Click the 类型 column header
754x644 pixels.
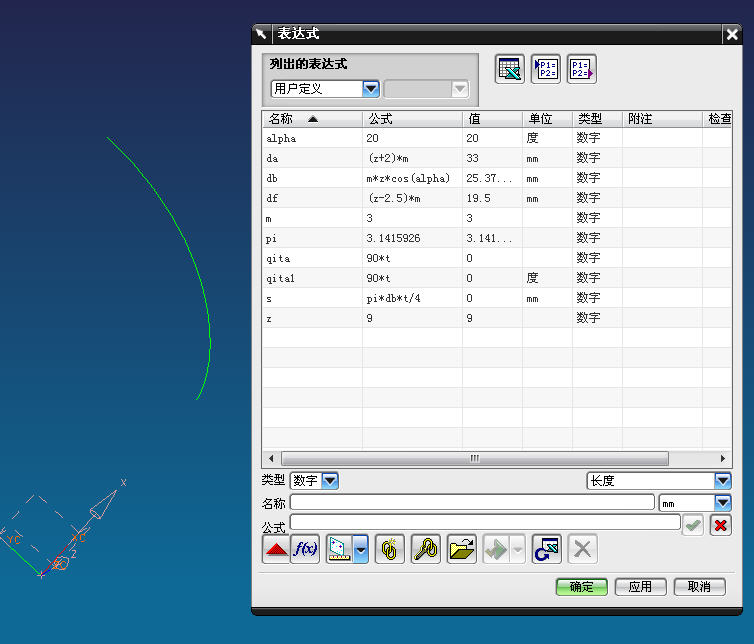[597, 119]
